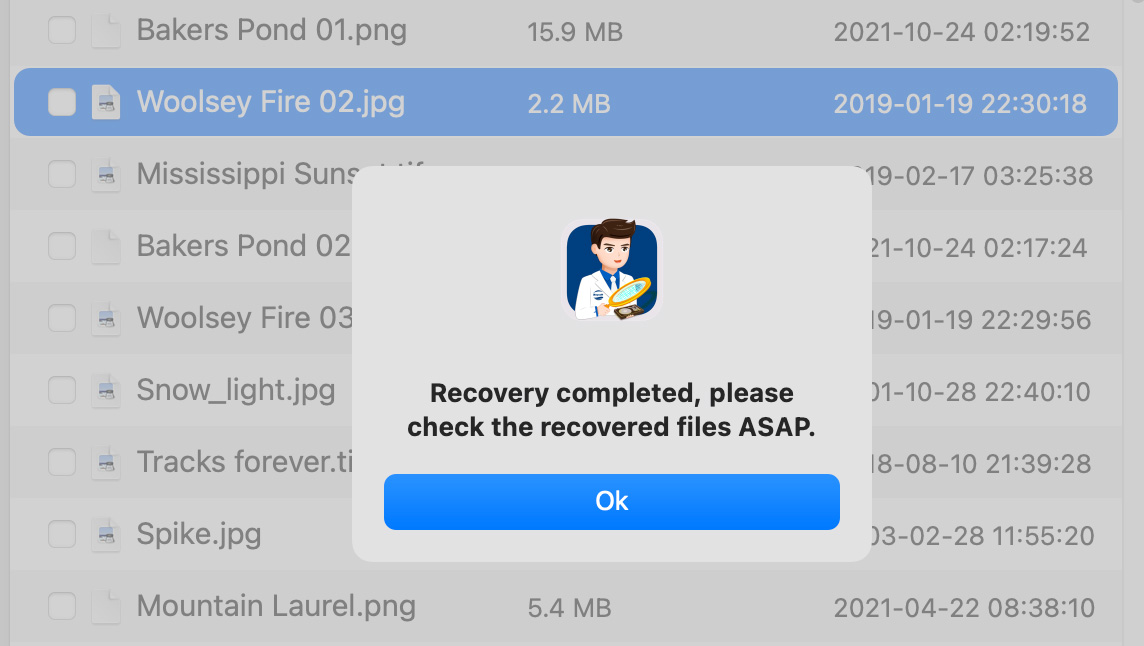1144x646 pixels.
Task: Click the Snow_light.jpg image icon
Action: point(105,390)
